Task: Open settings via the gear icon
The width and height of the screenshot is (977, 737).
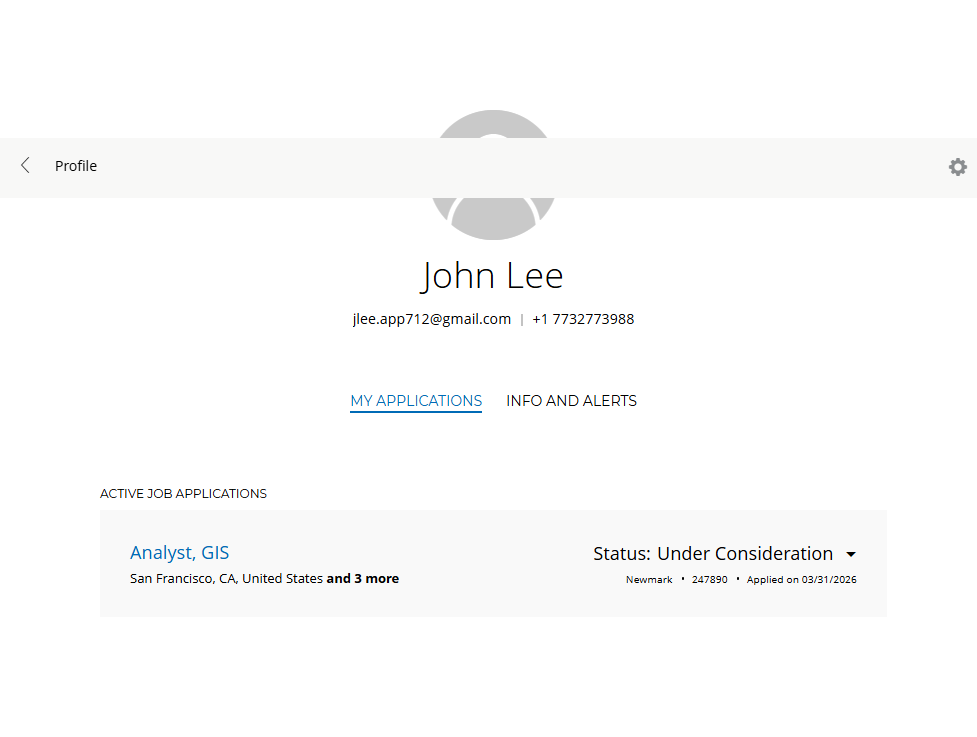Action: [957, 167]
